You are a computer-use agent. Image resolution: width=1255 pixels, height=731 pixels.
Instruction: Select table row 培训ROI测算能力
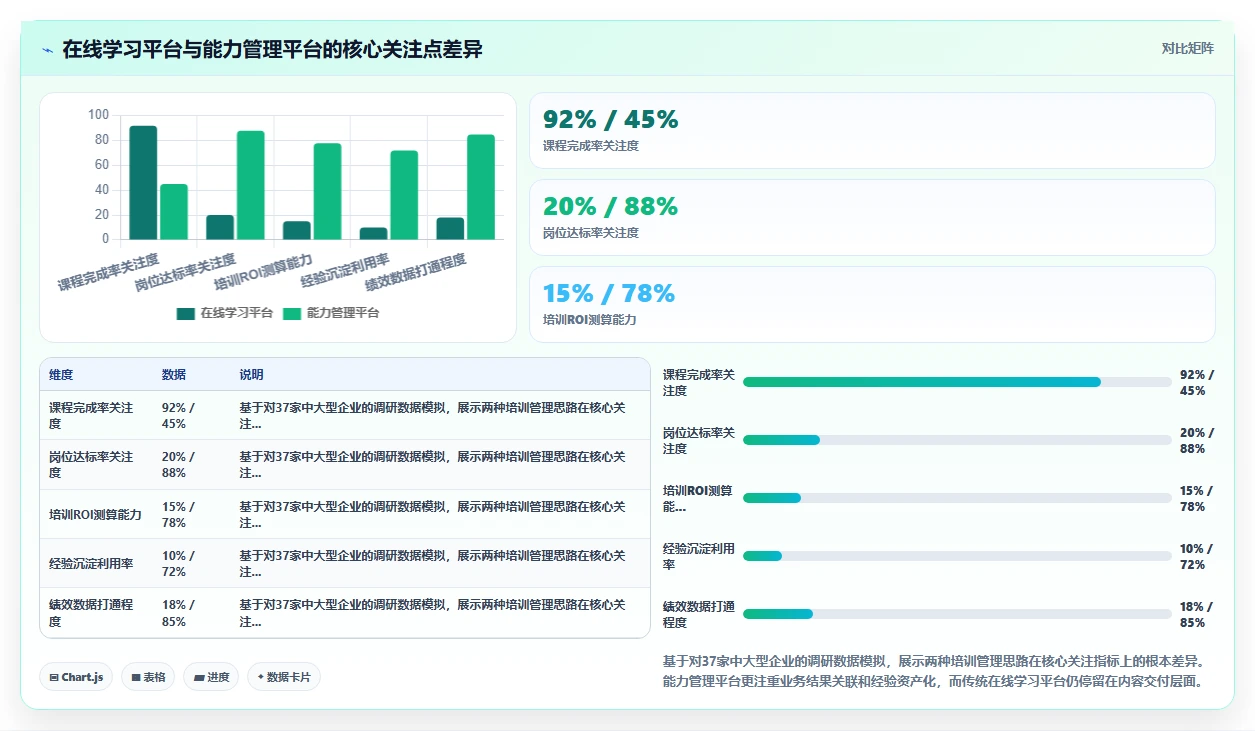pyautogui.click(x=345, y=514)
